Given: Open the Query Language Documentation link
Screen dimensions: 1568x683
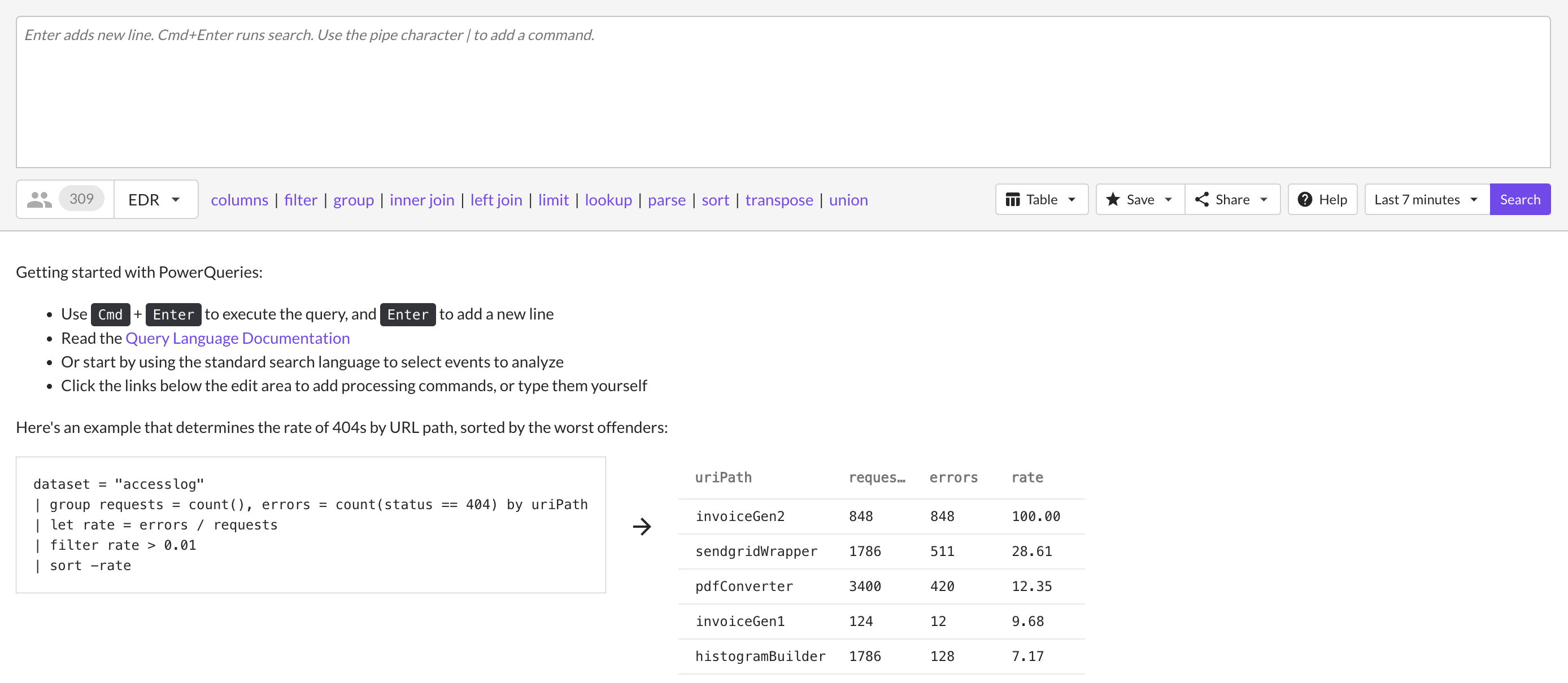Looking at the screenshot, I should [237, 338].
